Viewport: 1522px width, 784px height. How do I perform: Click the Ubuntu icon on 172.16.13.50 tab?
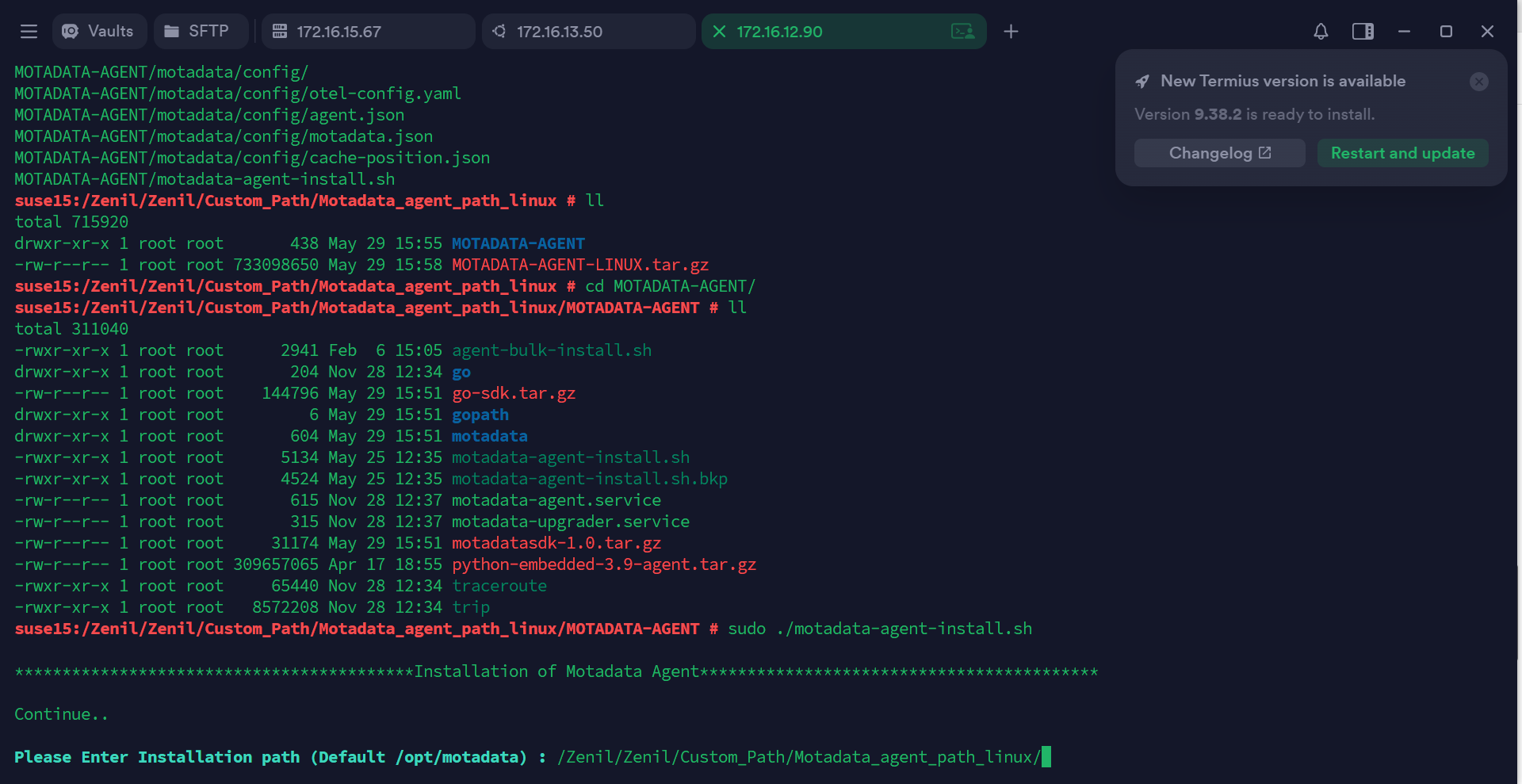(499, 32)
